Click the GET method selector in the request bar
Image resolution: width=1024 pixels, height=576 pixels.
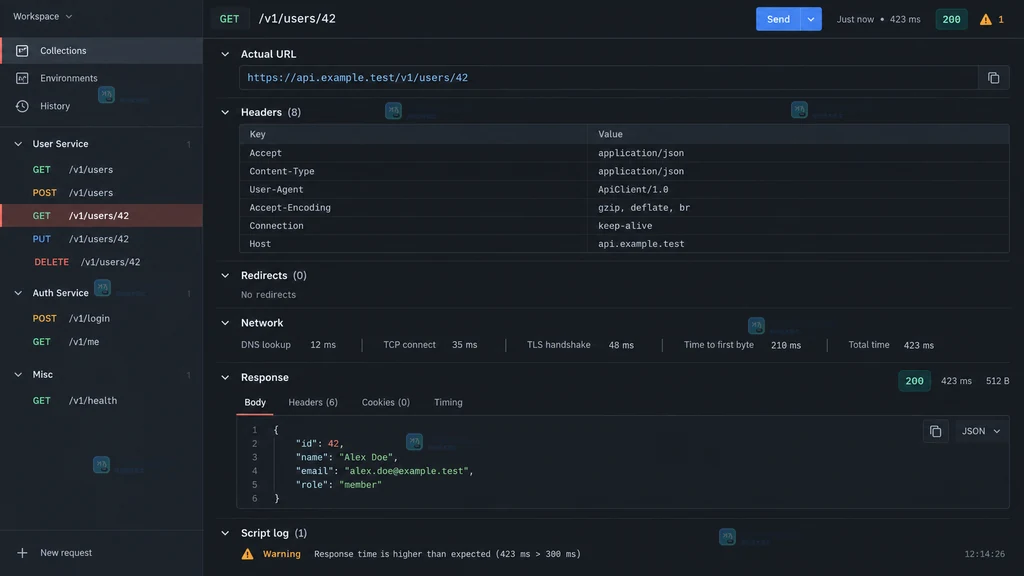[229, 19]
